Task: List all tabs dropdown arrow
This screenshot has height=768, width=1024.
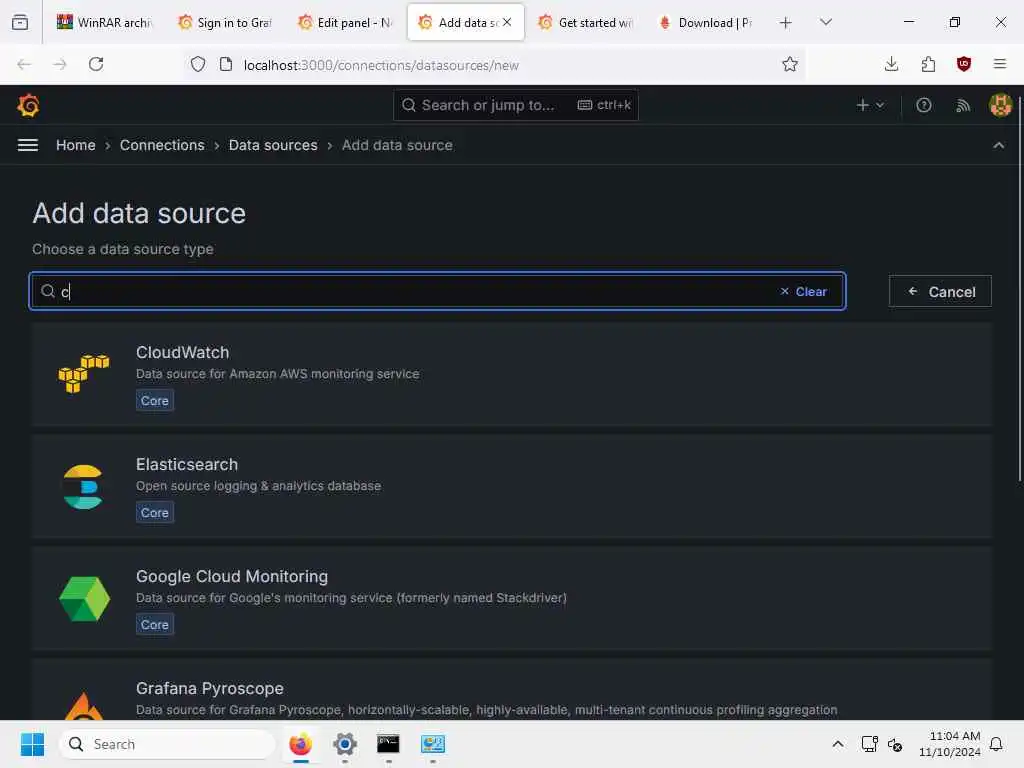Action: click(x=825, y=22)
